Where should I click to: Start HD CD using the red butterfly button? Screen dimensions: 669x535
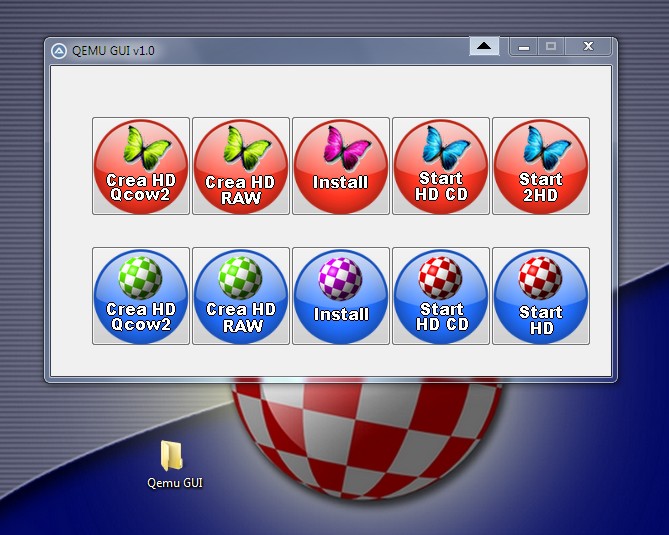click(x=441, y=166)
